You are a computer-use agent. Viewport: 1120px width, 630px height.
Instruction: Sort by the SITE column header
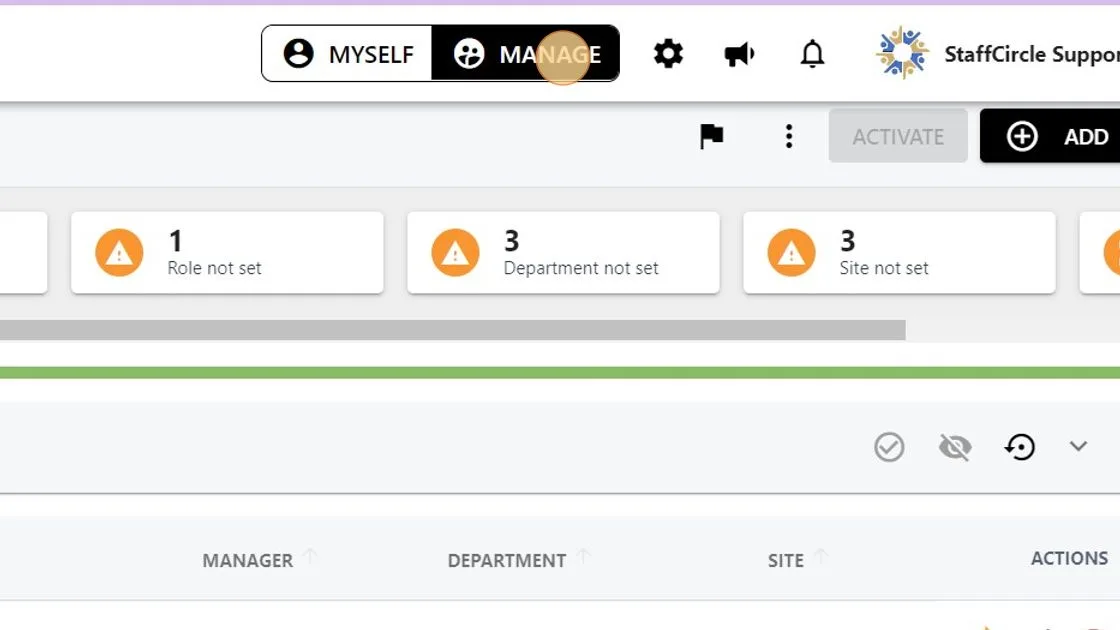pyautogui.click(x=786, y=561)
